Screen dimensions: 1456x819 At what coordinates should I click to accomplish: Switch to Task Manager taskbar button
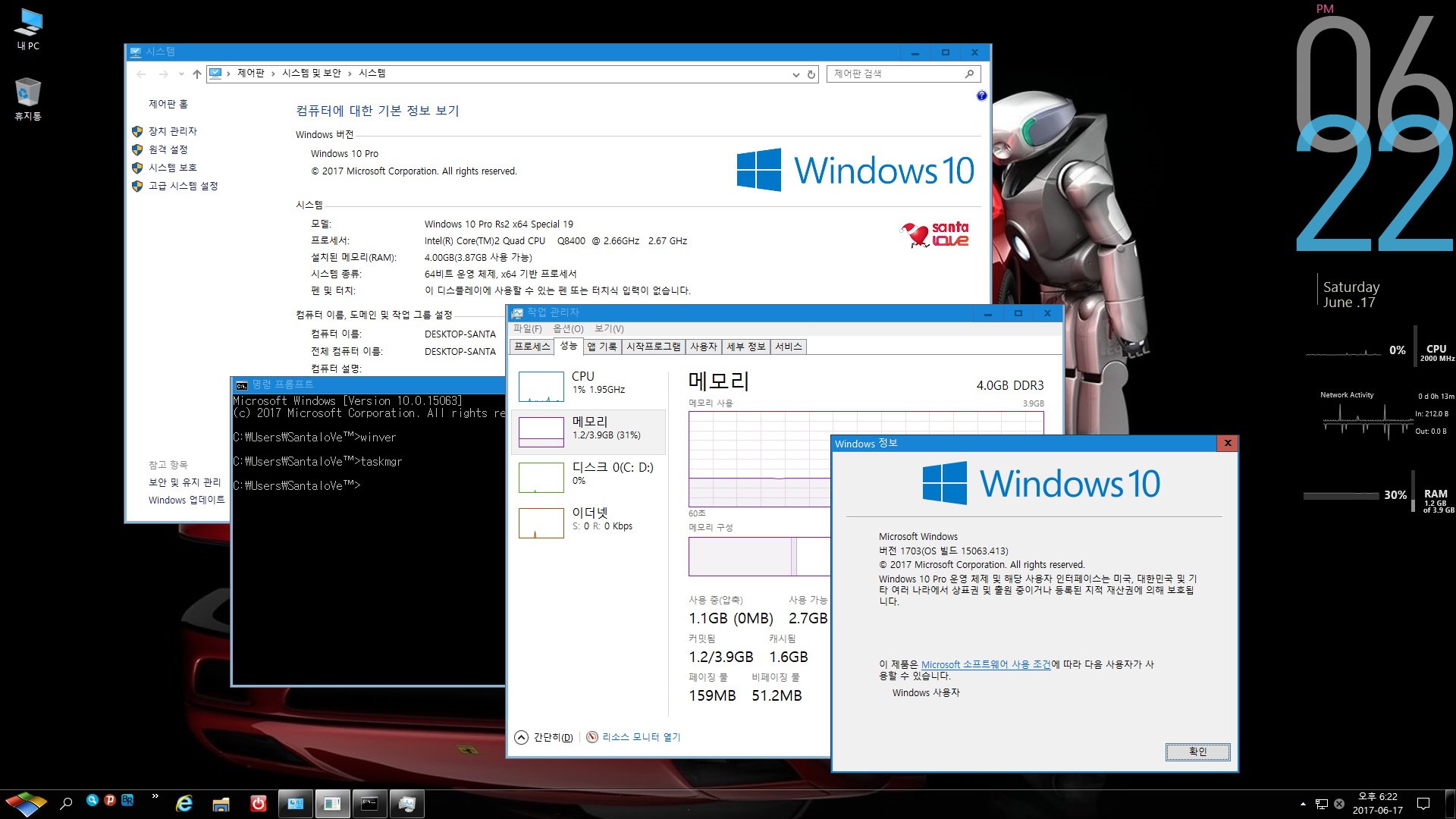(x=406, y=804)
